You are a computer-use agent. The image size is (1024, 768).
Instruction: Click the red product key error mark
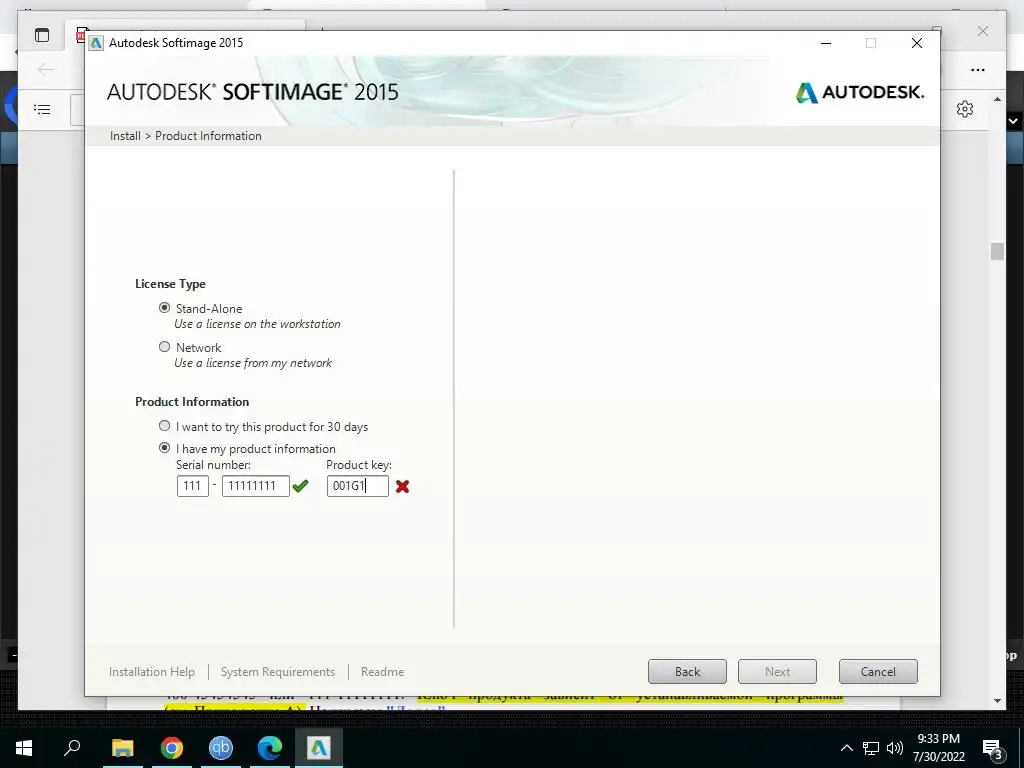tap(402, 487)
